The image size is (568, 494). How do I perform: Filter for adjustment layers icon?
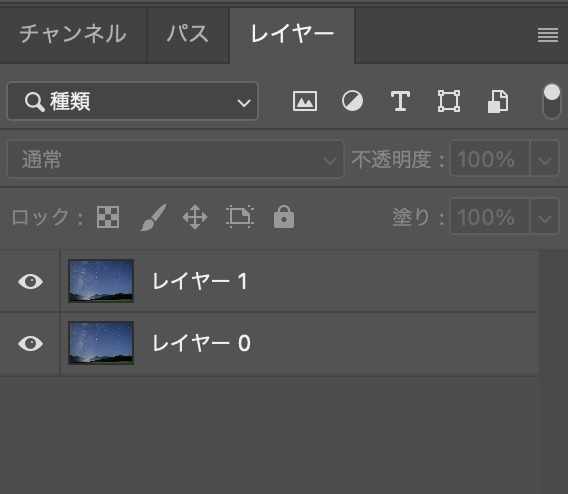tap(352, 101)
